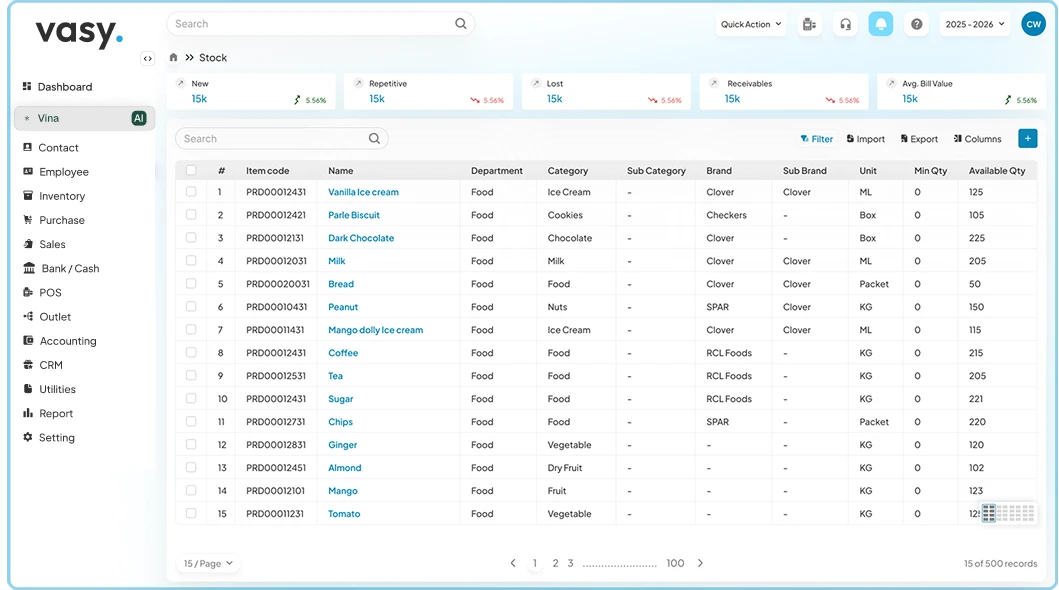Screen dimensions: 1059x590
Task: Go to page 100
Action: point(675,563)
